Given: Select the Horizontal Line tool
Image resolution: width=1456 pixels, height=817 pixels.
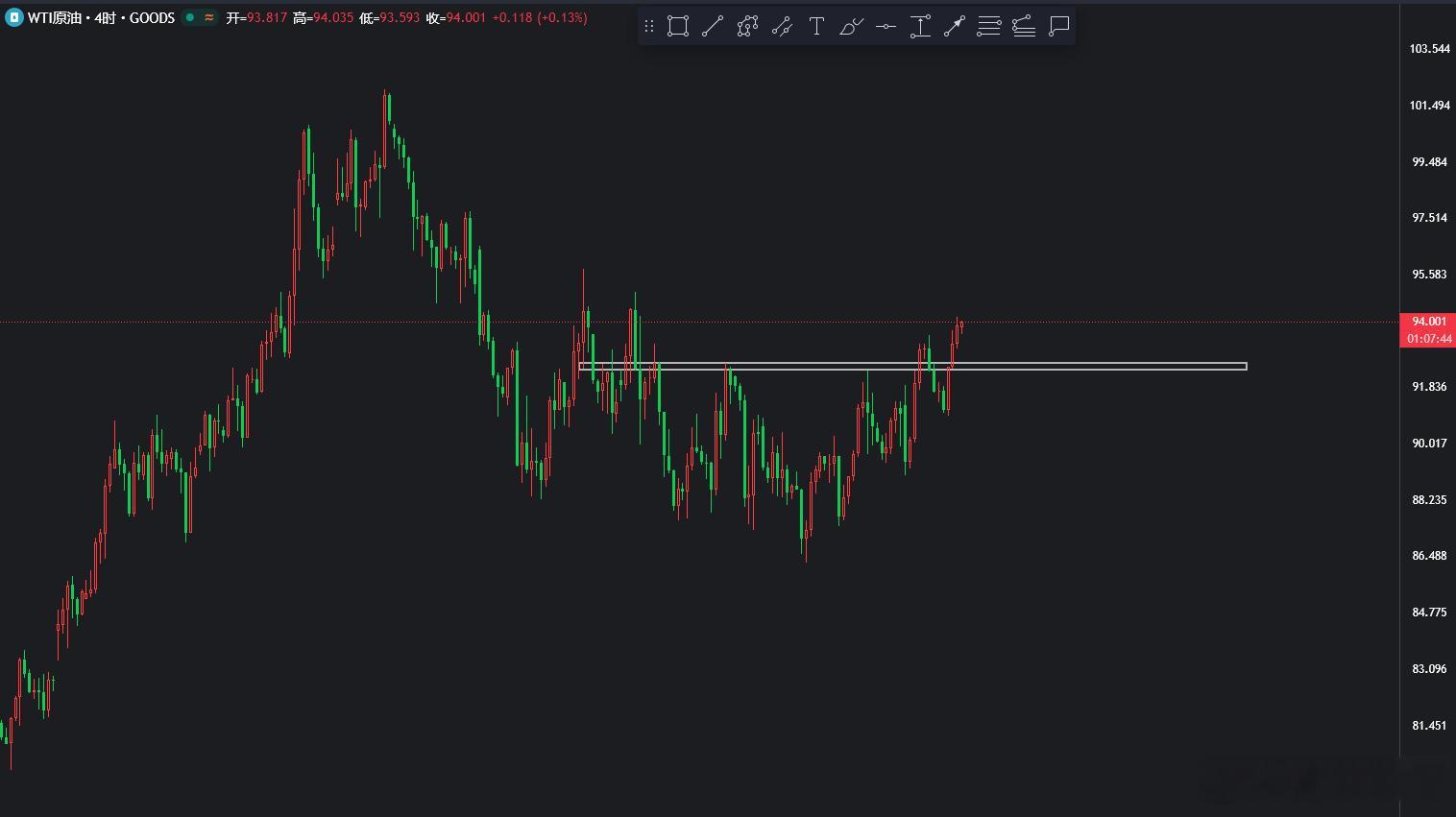Looking at the screenshot, I should [x=886, y=27].
